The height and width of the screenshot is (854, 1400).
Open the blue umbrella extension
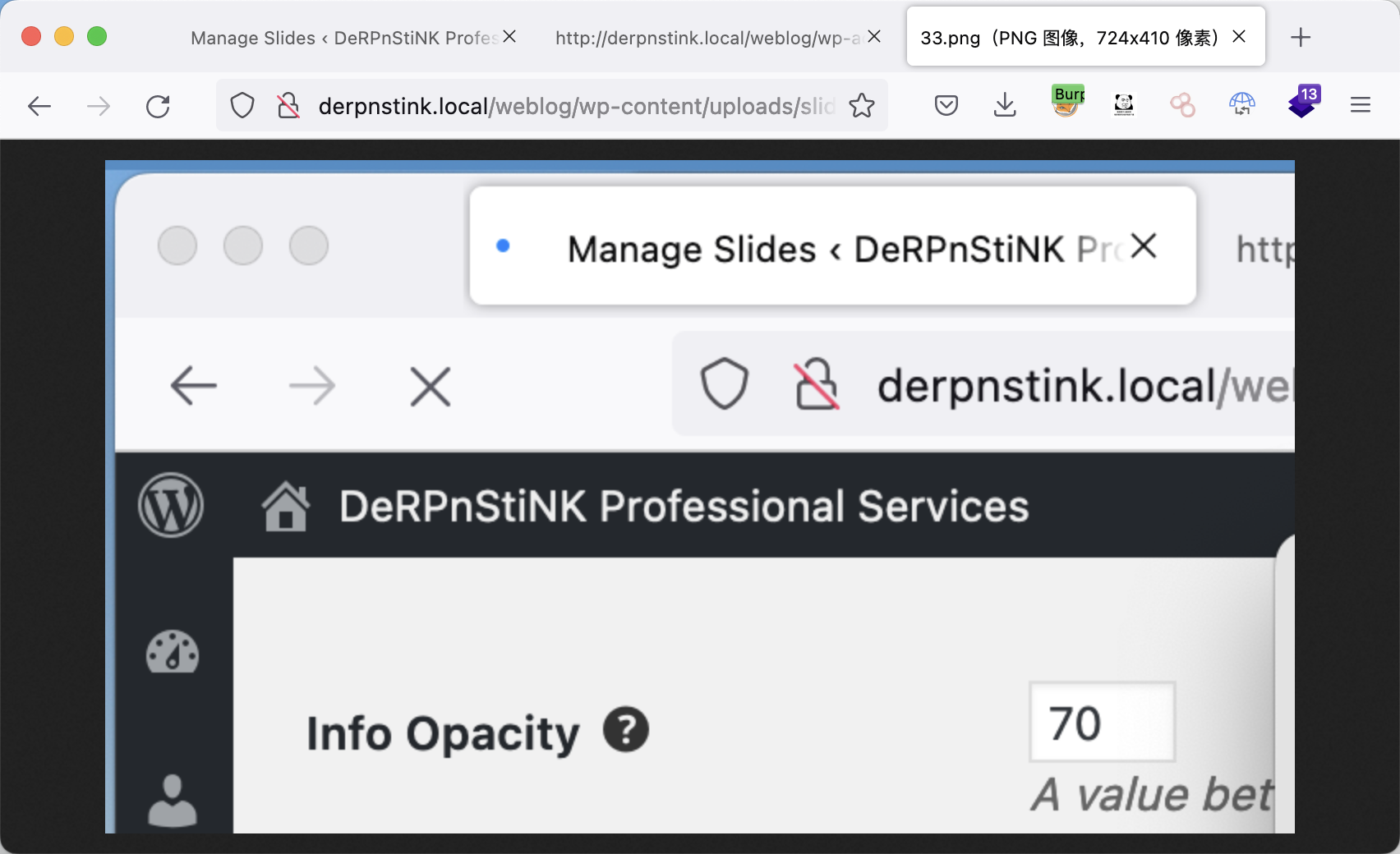pyautogui.click(x=1241, y=104)
